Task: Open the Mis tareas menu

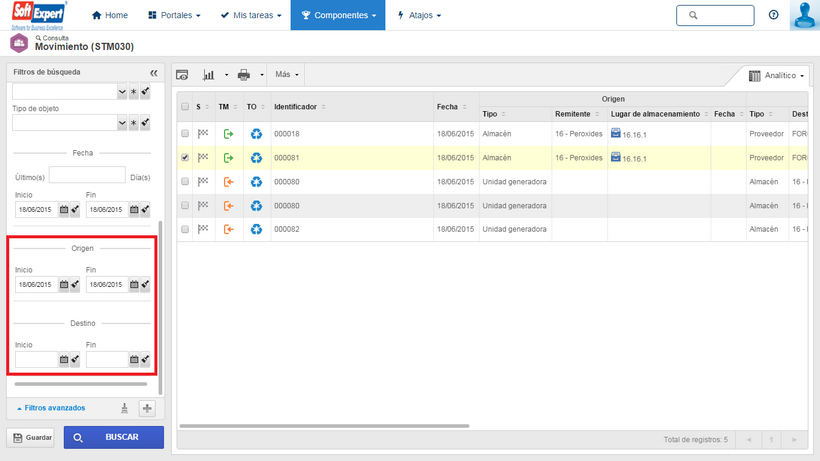Action: (251, 15)
